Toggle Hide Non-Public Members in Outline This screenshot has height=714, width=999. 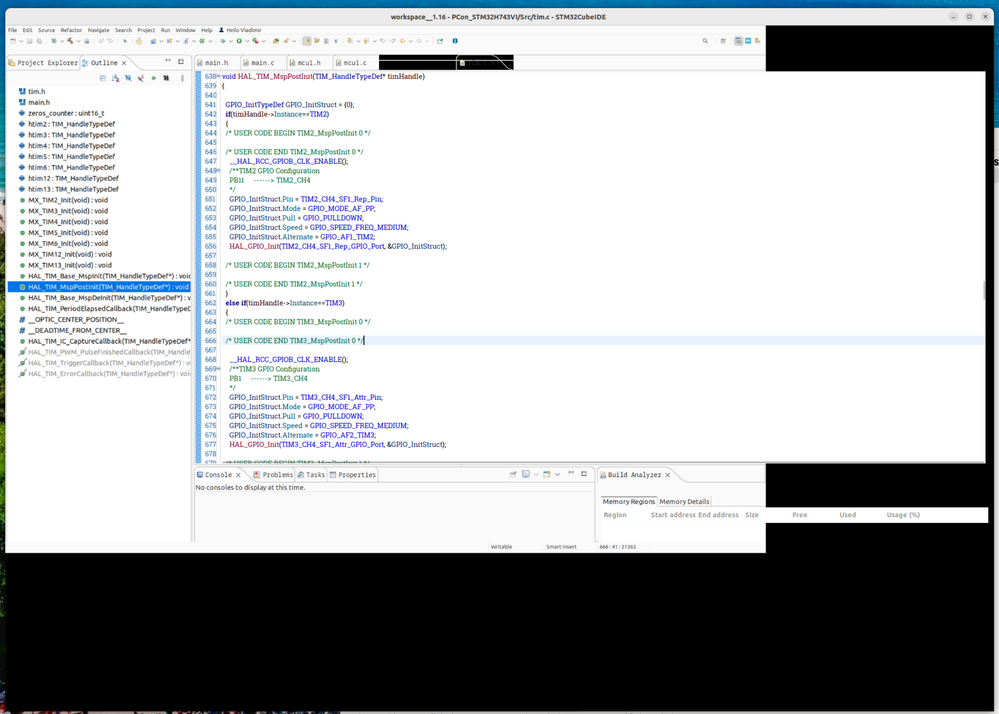point(153,78)
